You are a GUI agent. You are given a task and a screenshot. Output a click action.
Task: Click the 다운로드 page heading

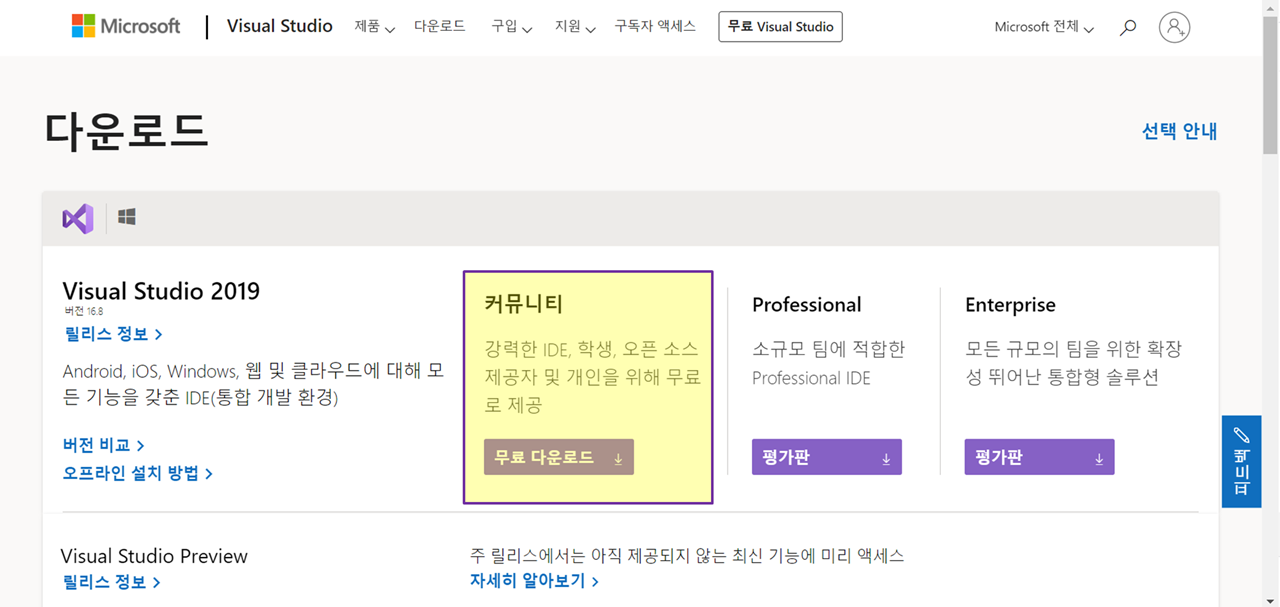[x=126, y=131]
